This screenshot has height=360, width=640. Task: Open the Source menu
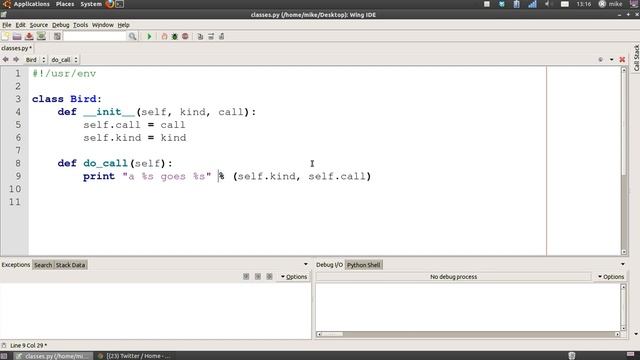pos(39,25)
